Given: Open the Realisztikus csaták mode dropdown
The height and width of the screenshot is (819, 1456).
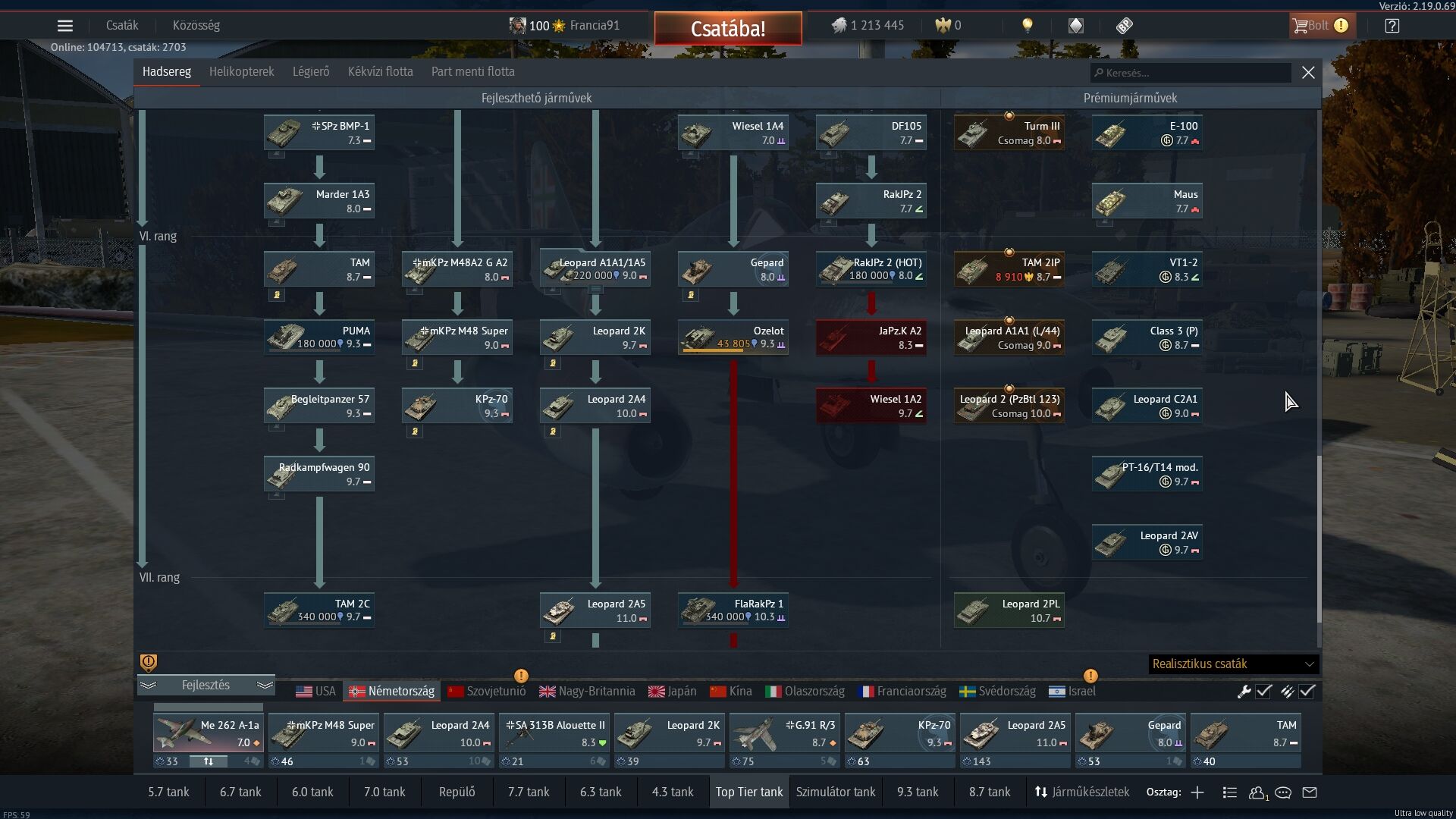Looking at the screenshot, I should pyautogui.click(x=1233, y=664).
